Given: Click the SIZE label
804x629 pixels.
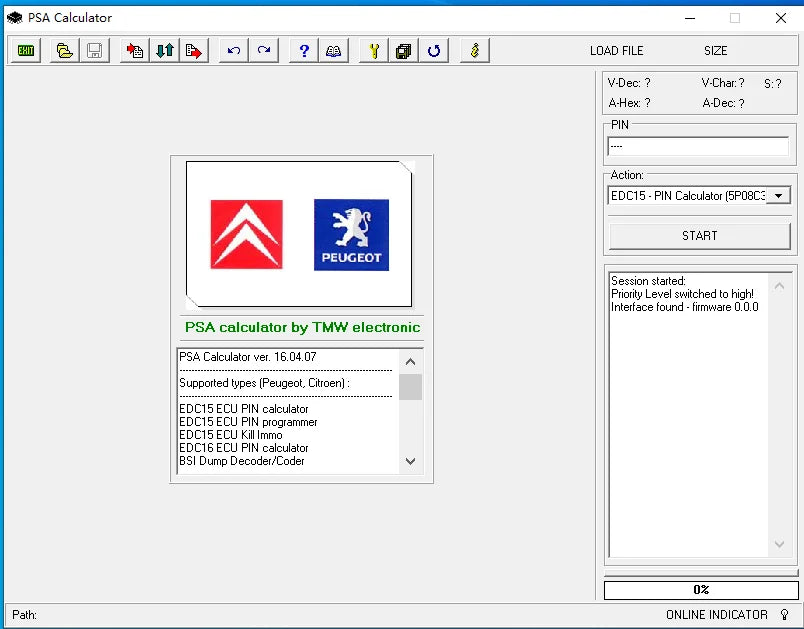Looking at the screenshot, I should coord(715,51).
